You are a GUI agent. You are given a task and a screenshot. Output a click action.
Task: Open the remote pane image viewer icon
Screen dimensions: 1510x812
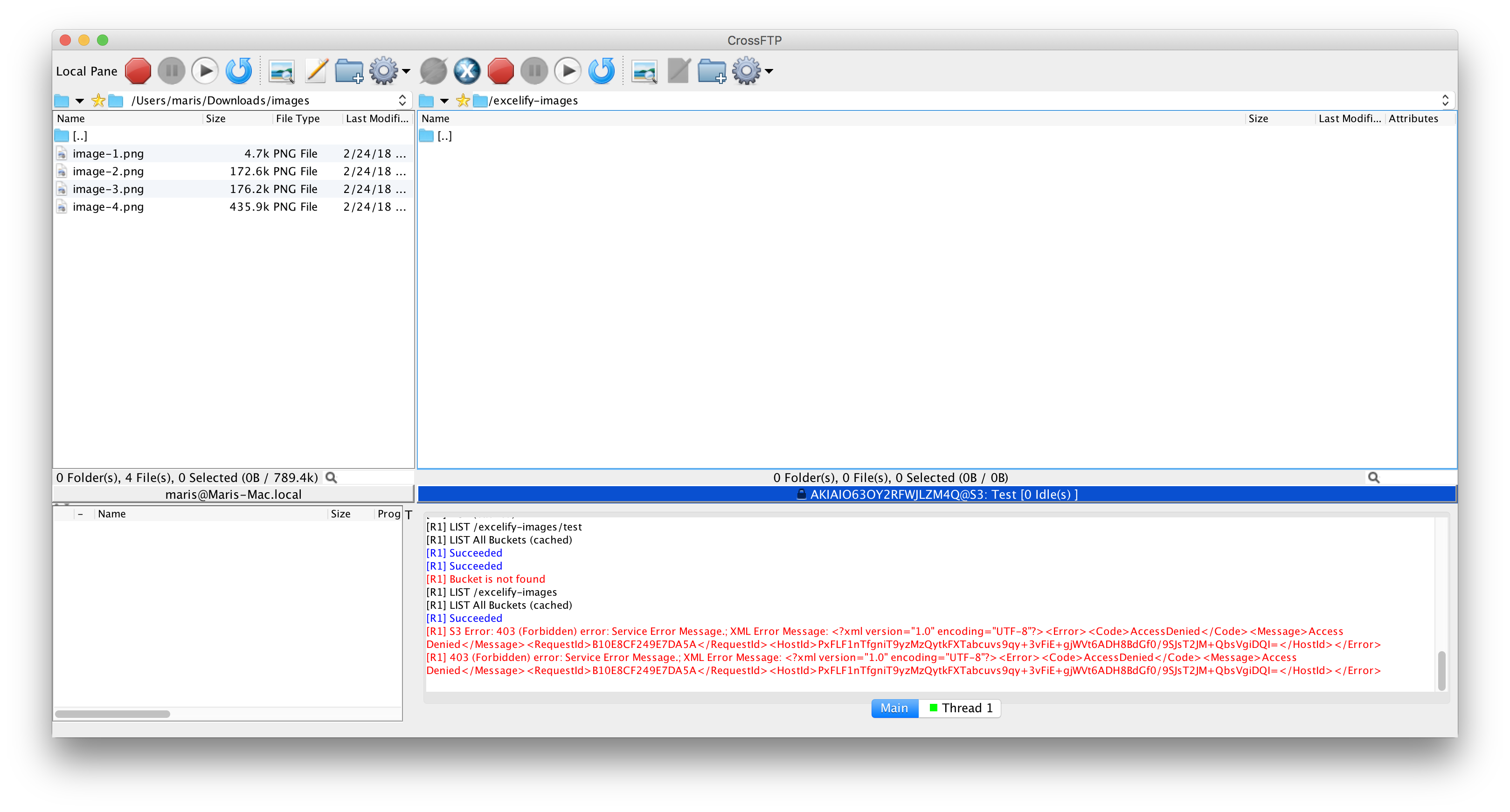(644, 71)
